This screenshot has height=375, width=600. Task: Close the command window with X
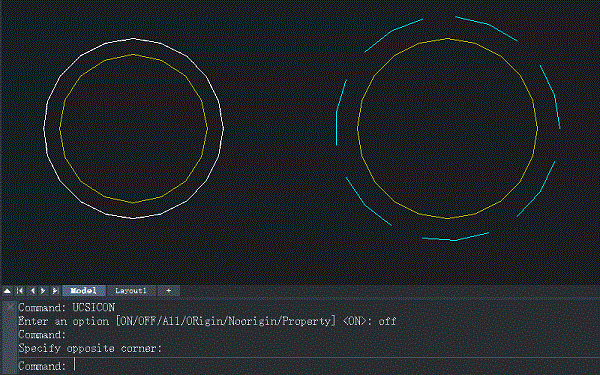coord(10,307)
